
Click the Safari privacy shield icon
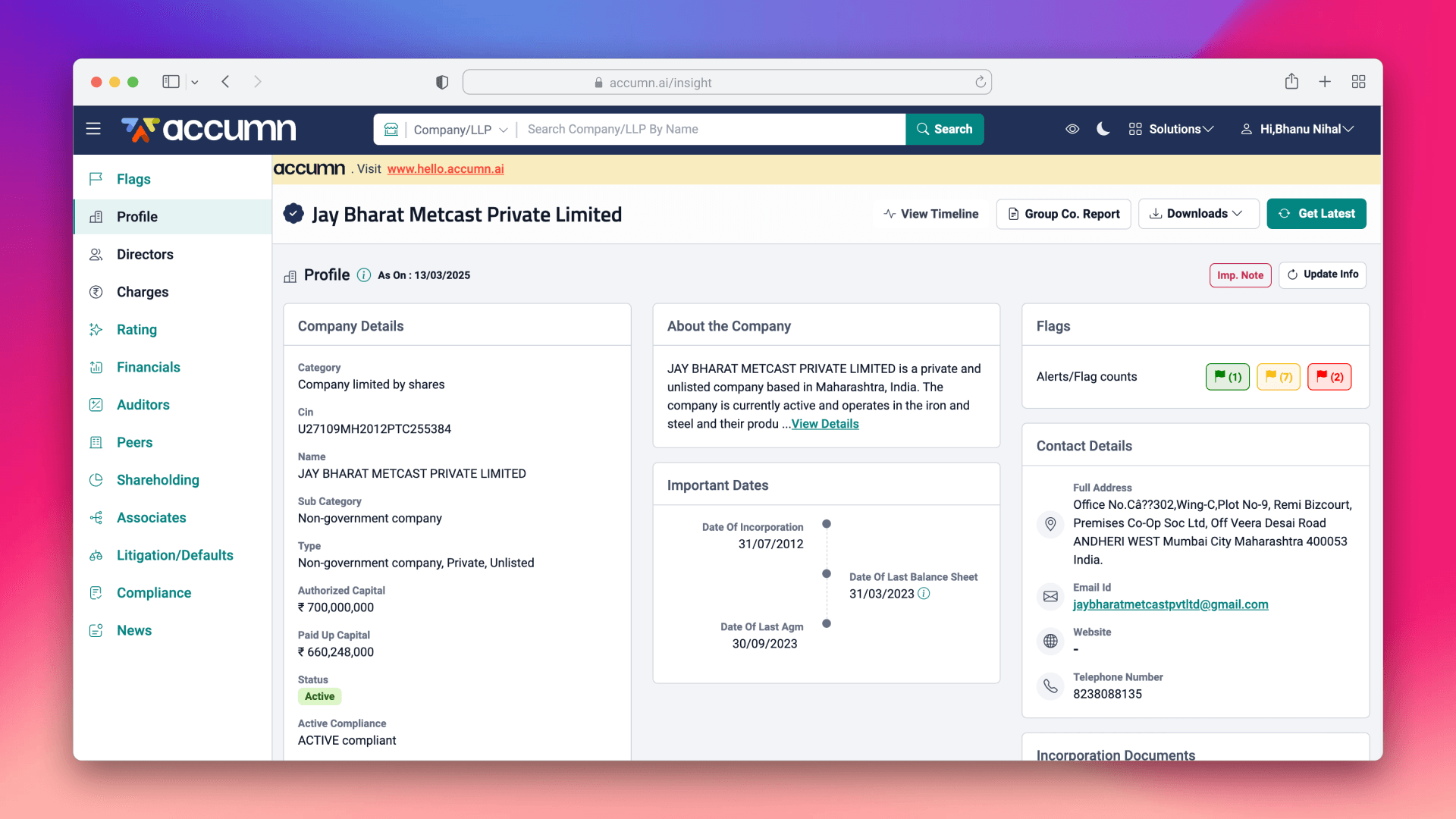[x=442, y=82]
